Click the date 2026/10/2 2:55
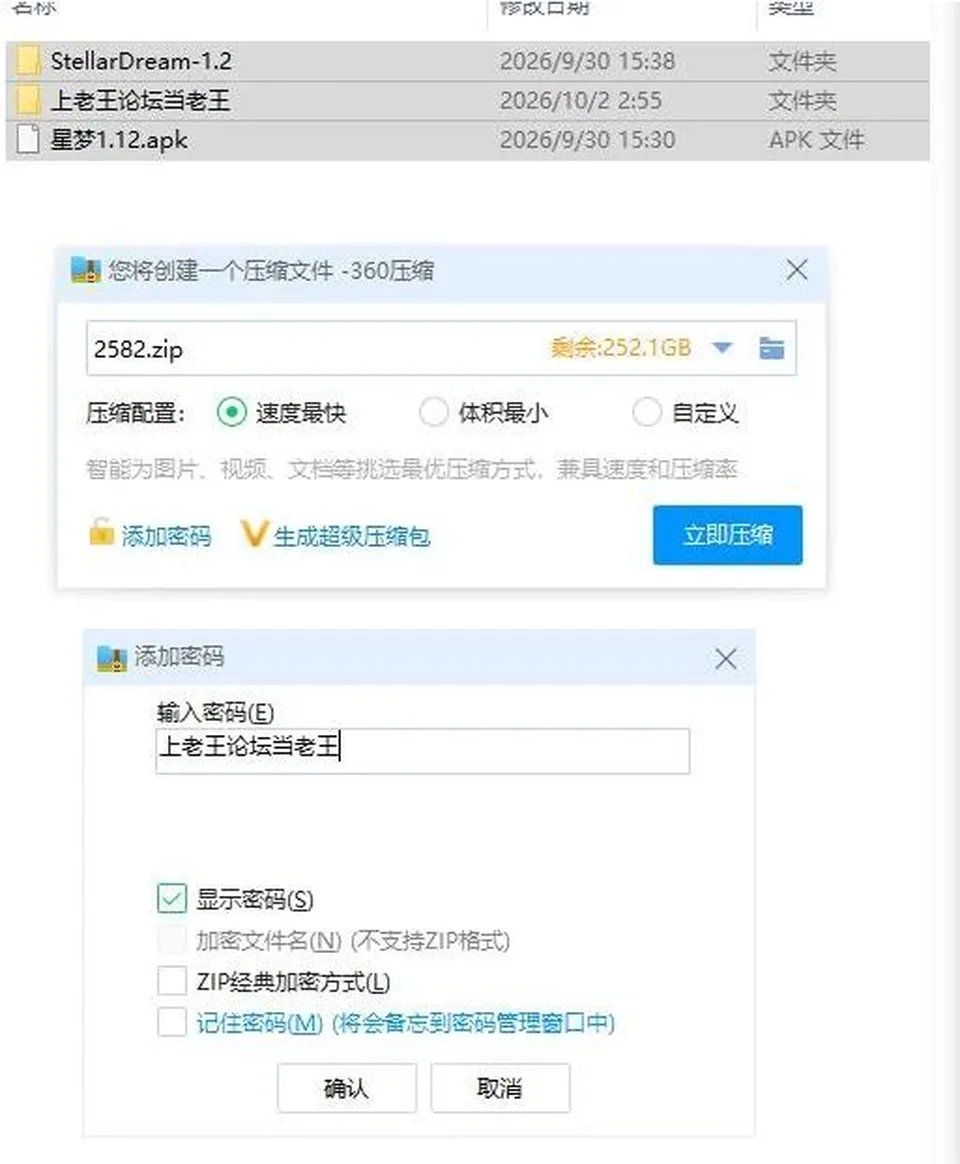 pos(581,100)
